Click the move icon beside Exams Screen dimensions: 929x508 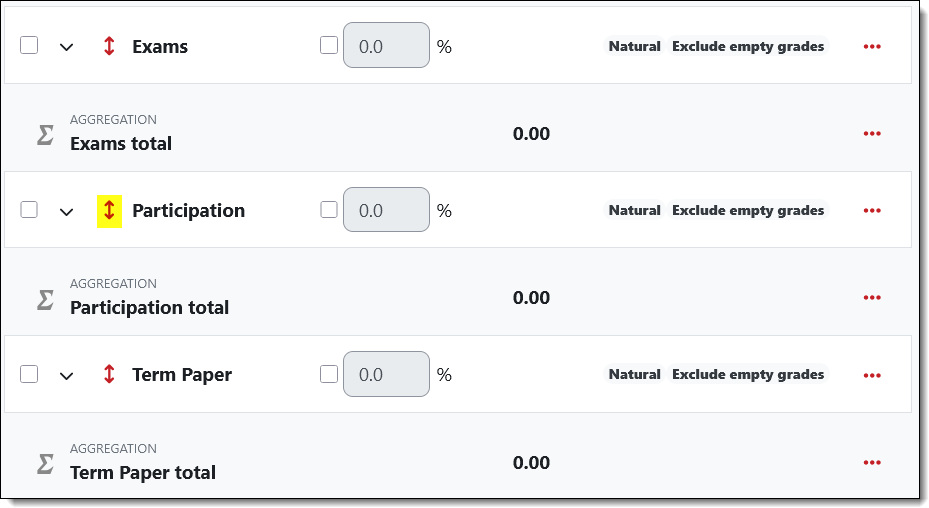pos(109,46)
